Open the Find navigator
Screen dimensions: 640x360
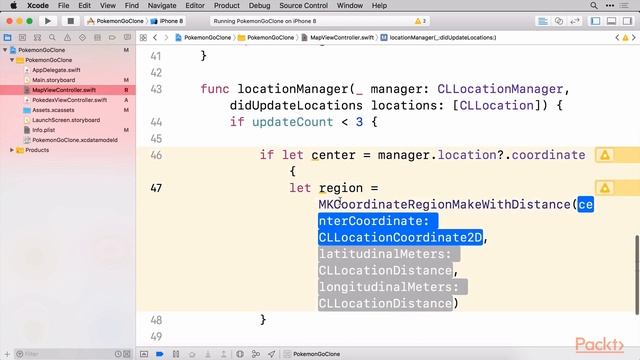coord(52,38)
